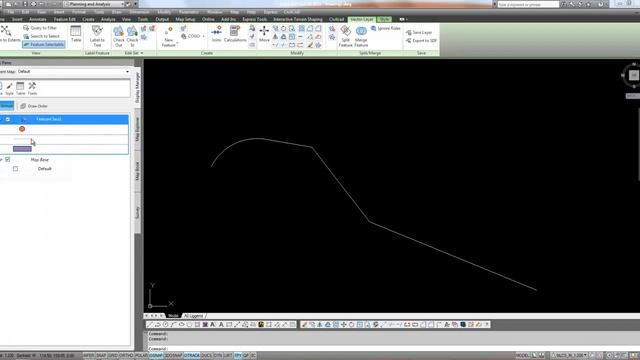Screen dimensions: 640x360
Task: Click the Draw Order button
Action: click(34, 106)
